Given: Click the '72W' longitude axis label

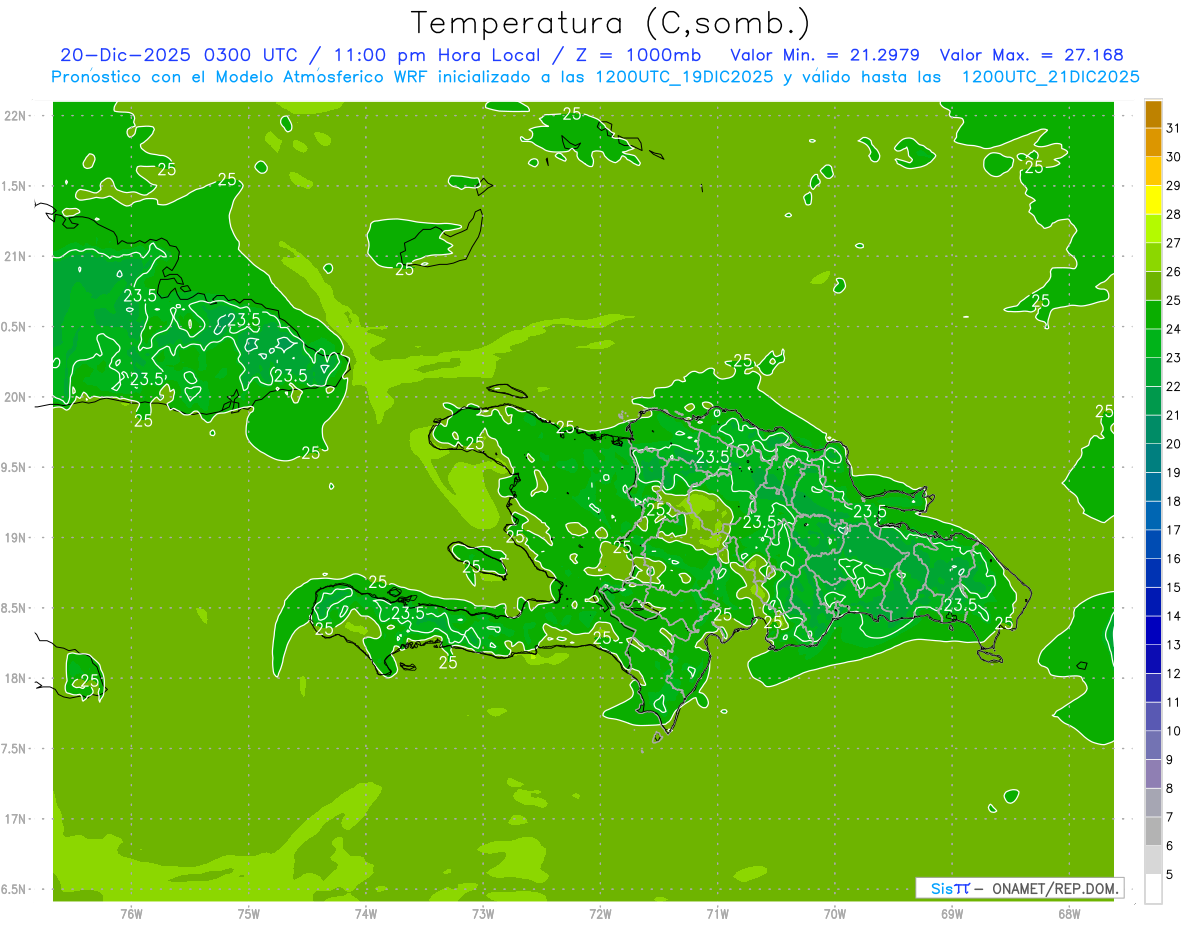Looking at the screenshot, I should pos(600,914).
